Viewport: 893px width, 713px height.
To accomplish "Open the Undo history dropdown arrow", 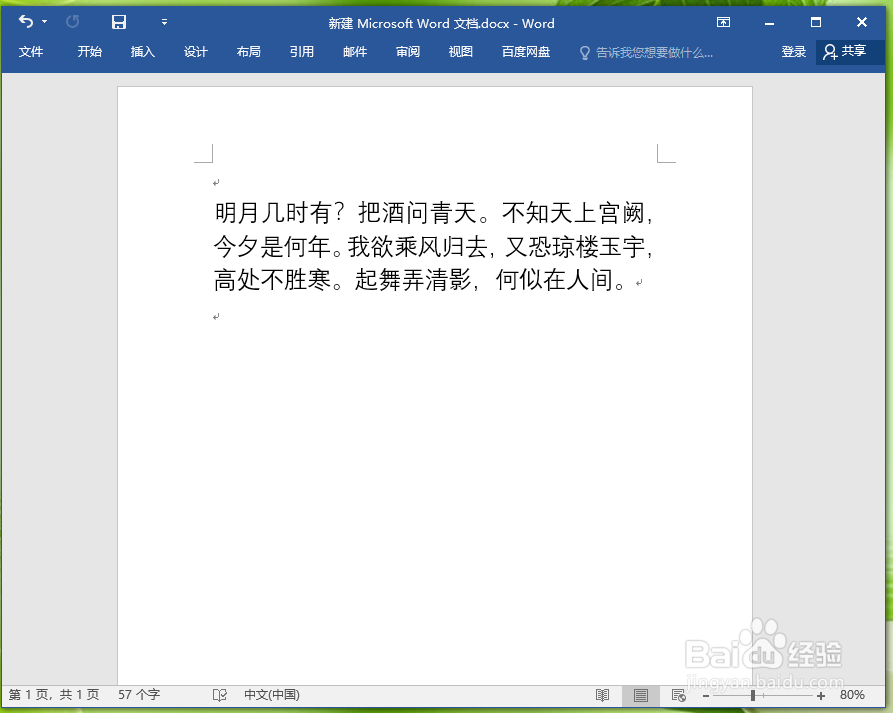I will [44, 22].
